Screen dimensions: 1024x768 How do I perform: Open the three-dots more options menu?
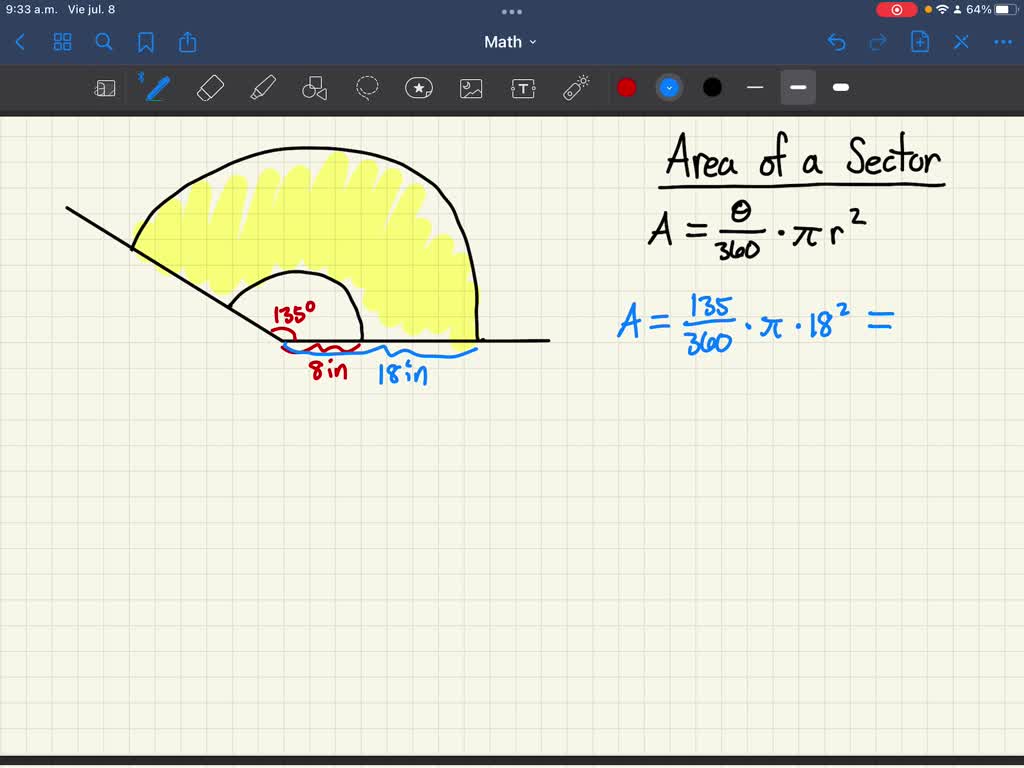pos(1002,42)
